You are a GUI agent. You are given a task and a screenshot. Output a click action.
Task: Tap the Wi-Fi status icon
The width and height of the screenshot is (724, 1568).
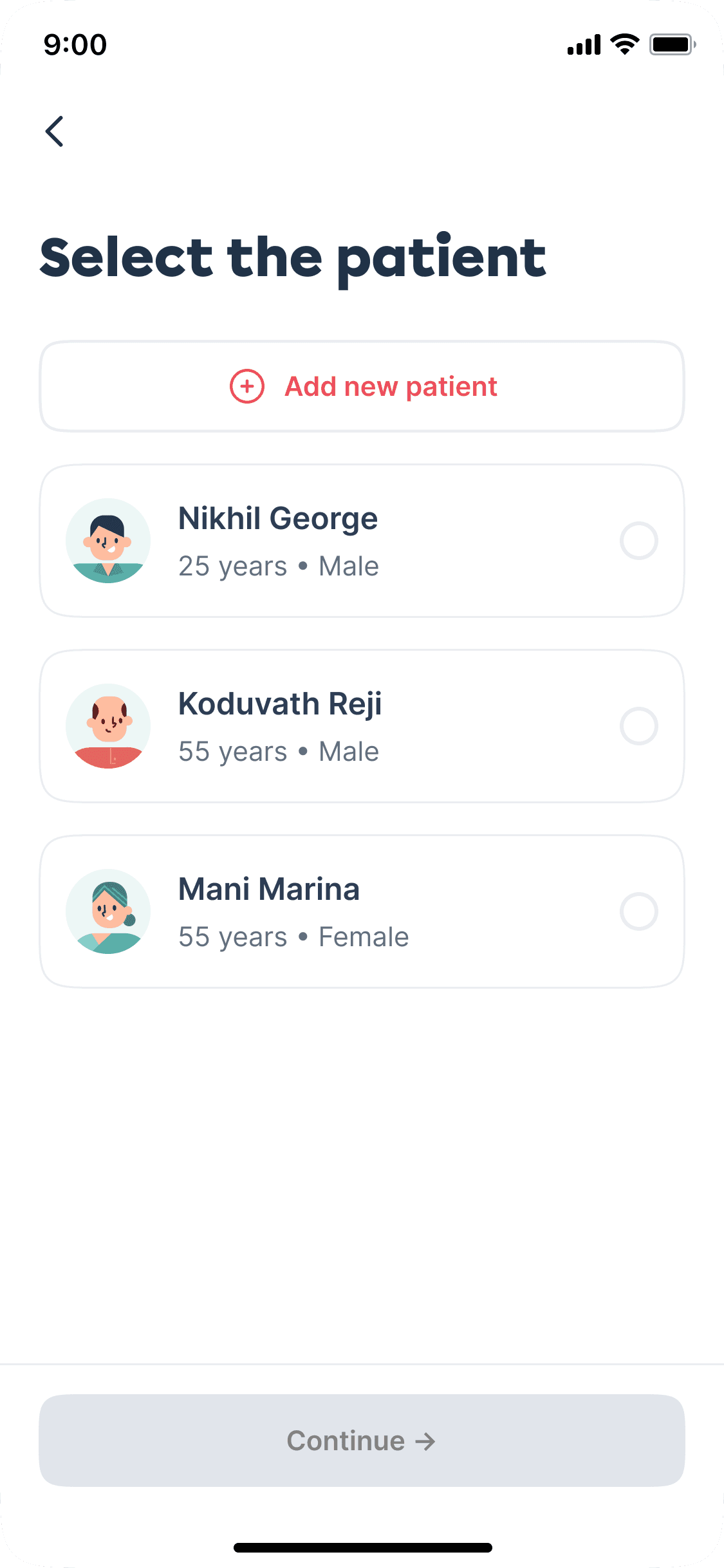[624, 44]
